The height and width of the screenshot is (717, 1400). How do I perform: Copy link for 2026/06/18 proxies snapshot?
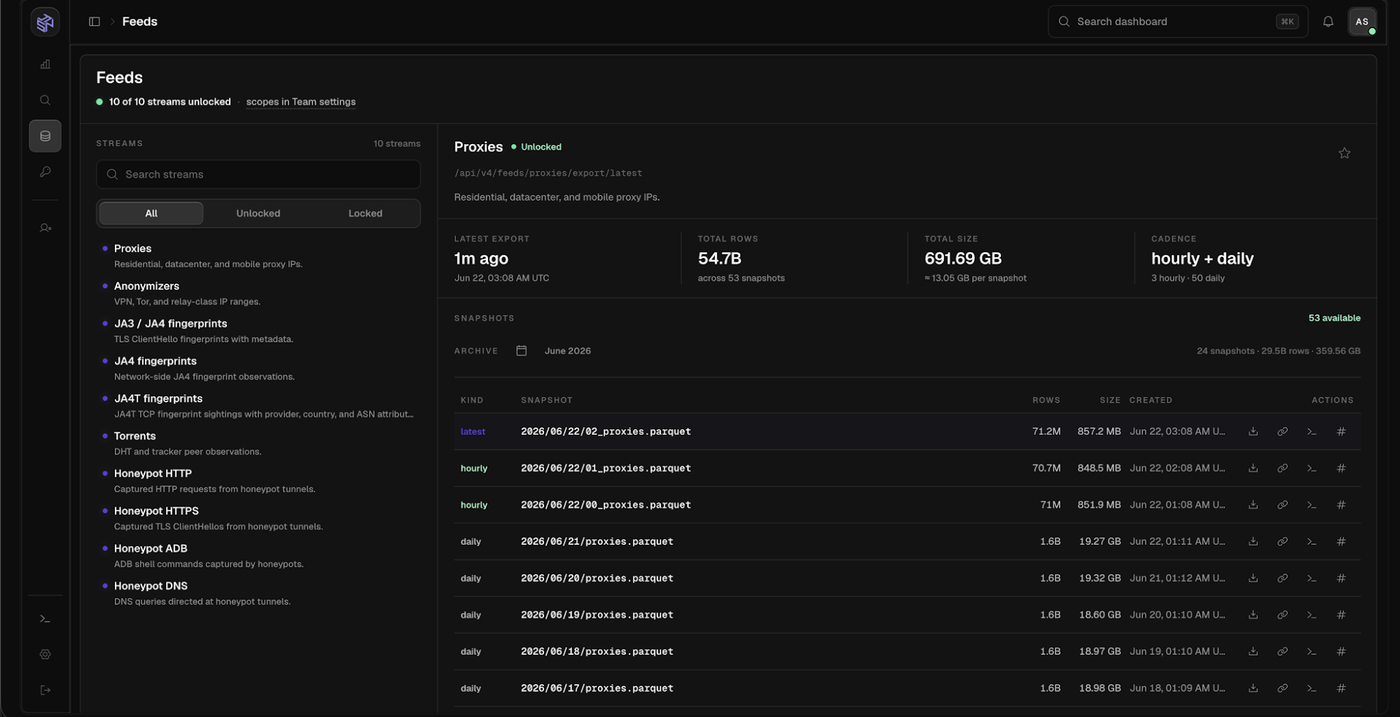pyautogui.click(x=1282, y=652)
